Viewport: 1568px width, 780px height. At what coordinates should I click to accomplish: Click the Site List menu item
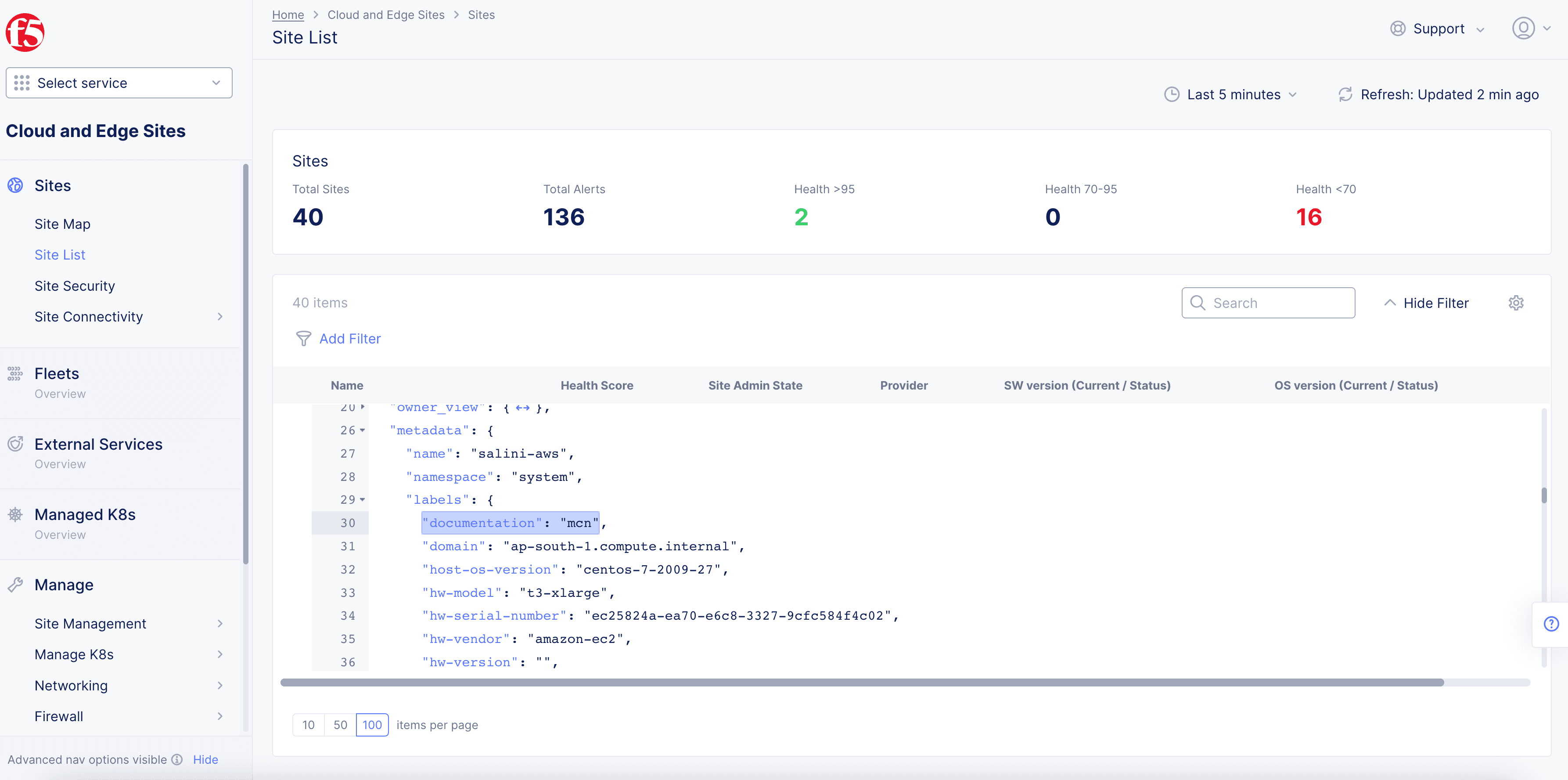(x=60, y=254)
